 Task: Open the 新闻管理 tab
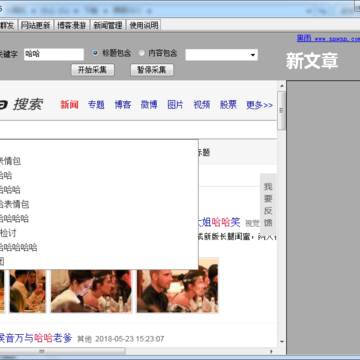click(x=108, y=25)
